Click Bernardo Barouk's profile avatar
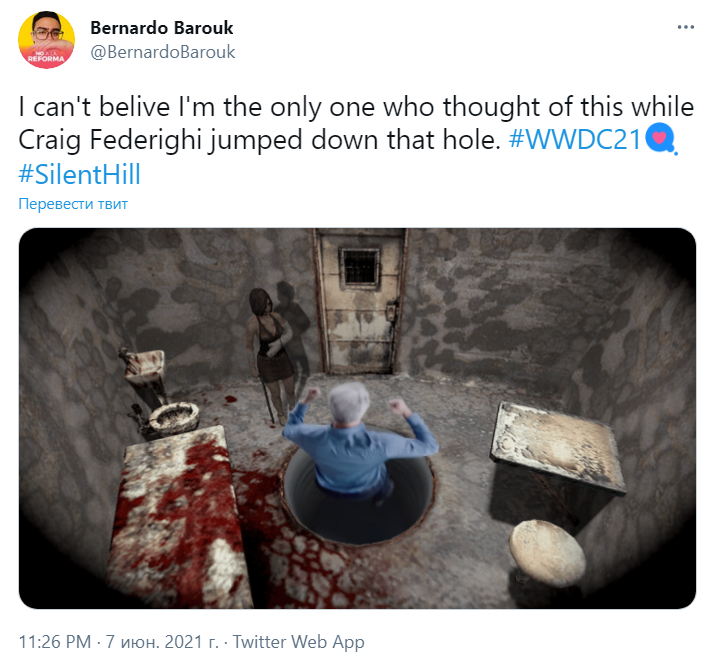This screenshot has width=716, height=666. tap(46, 40)
